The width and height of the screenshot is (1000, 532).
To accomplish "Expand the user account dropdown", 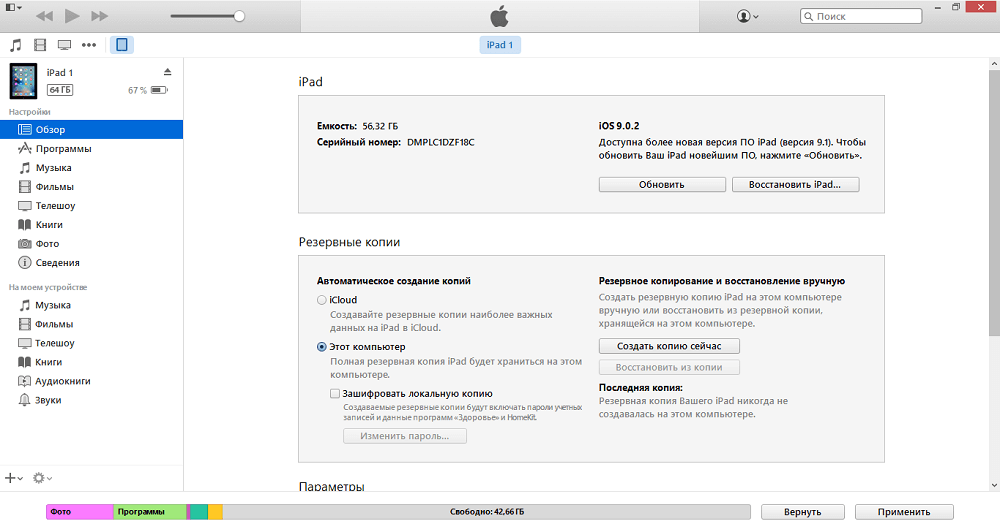I will pyautogui.click(x=747, y=16).
